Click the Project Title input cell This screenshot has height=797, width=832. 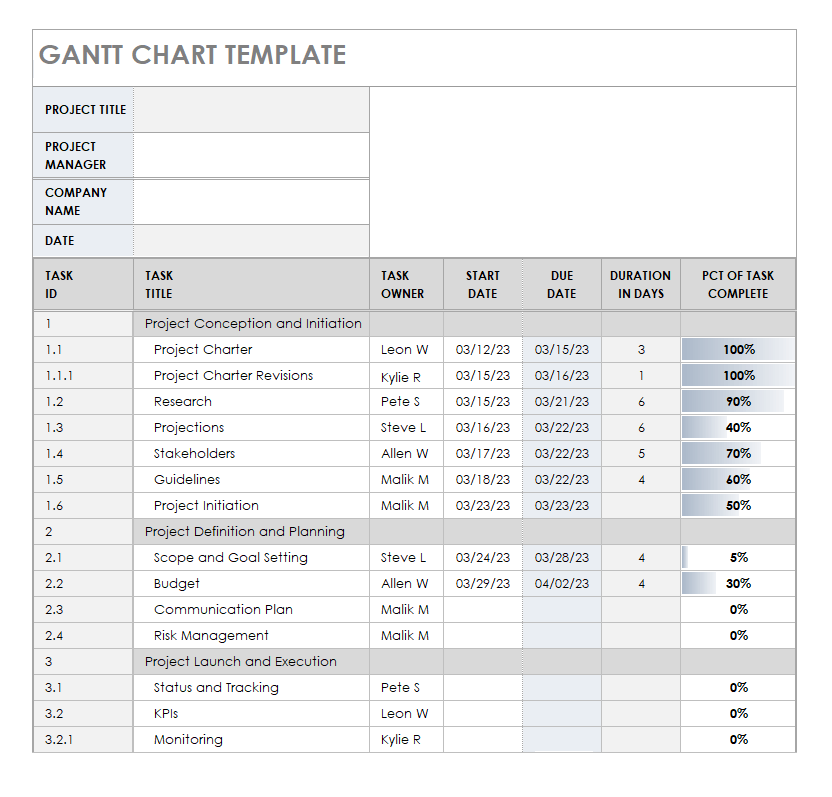click(251, 110)
